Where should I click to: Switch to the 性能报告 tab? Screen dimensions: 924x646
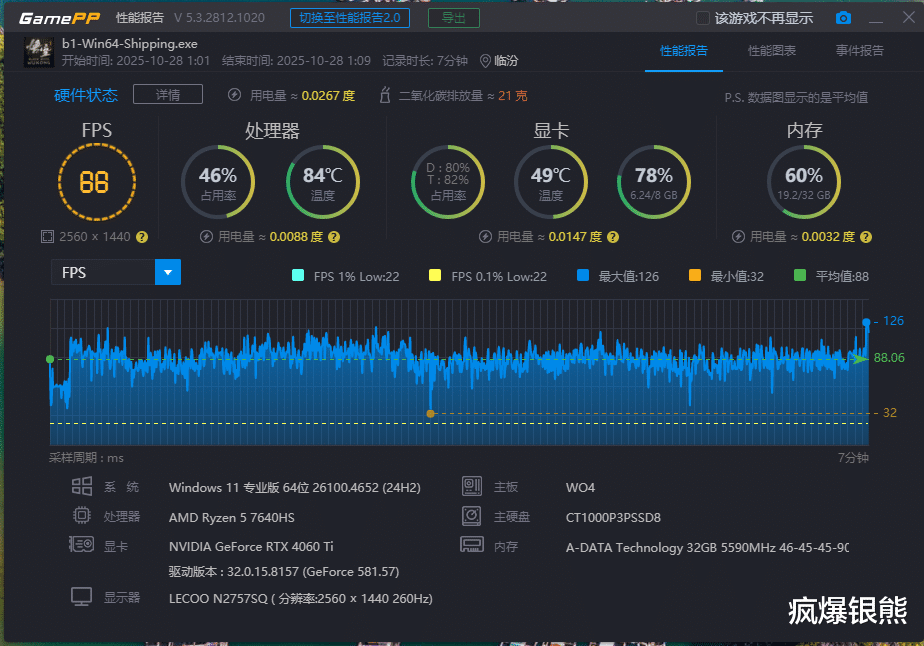click(684, 51)
